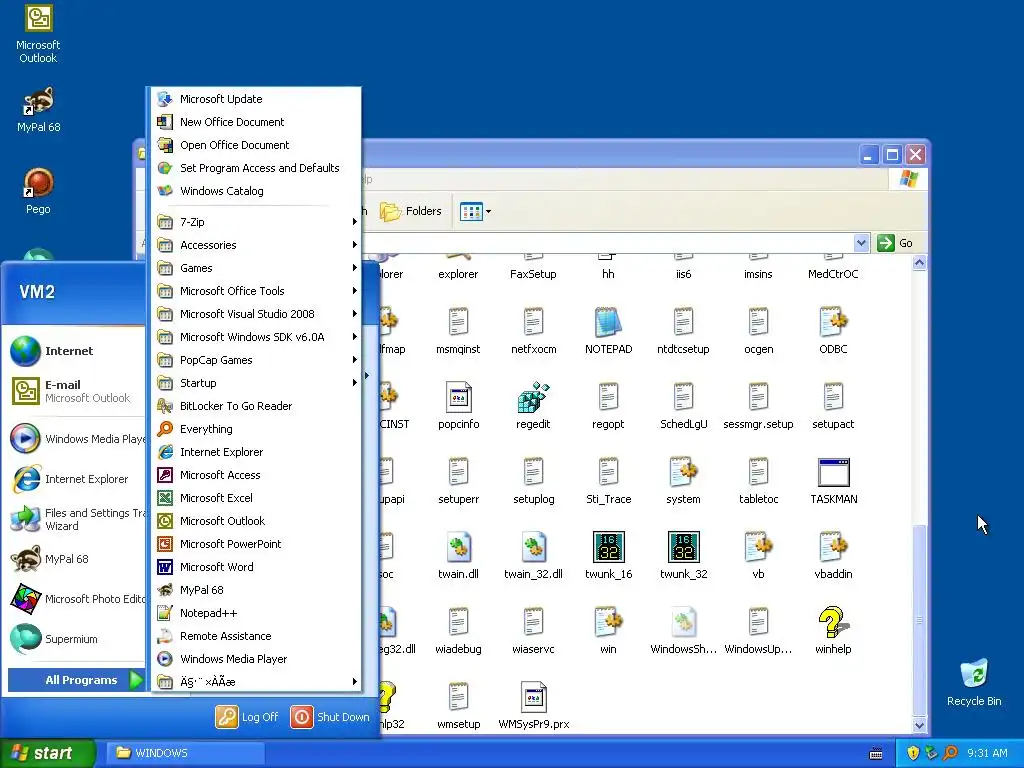This screenshot has height=768, width=1024.
Task: Select the NOTEPAD file icon
Action: pyautogui.click(x=608, y=330)
